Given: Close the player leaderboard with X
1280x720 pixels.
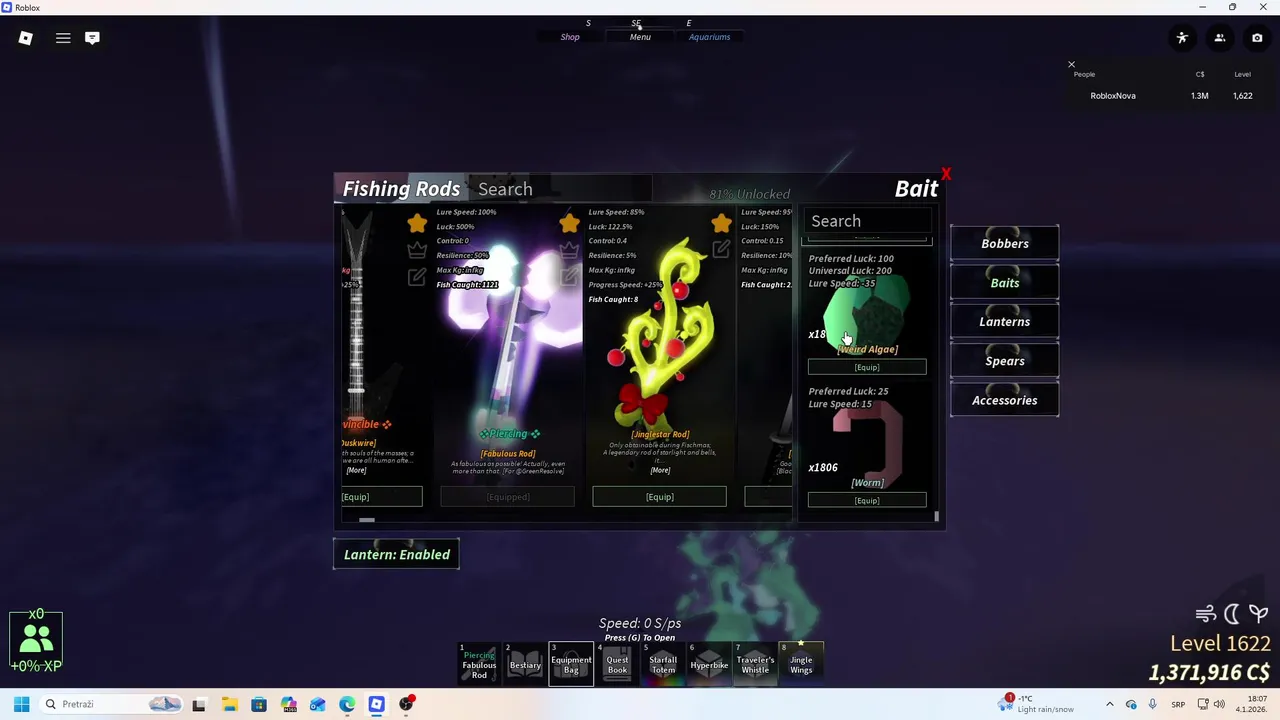Looking at the screenshot, I should (1071, 65).
